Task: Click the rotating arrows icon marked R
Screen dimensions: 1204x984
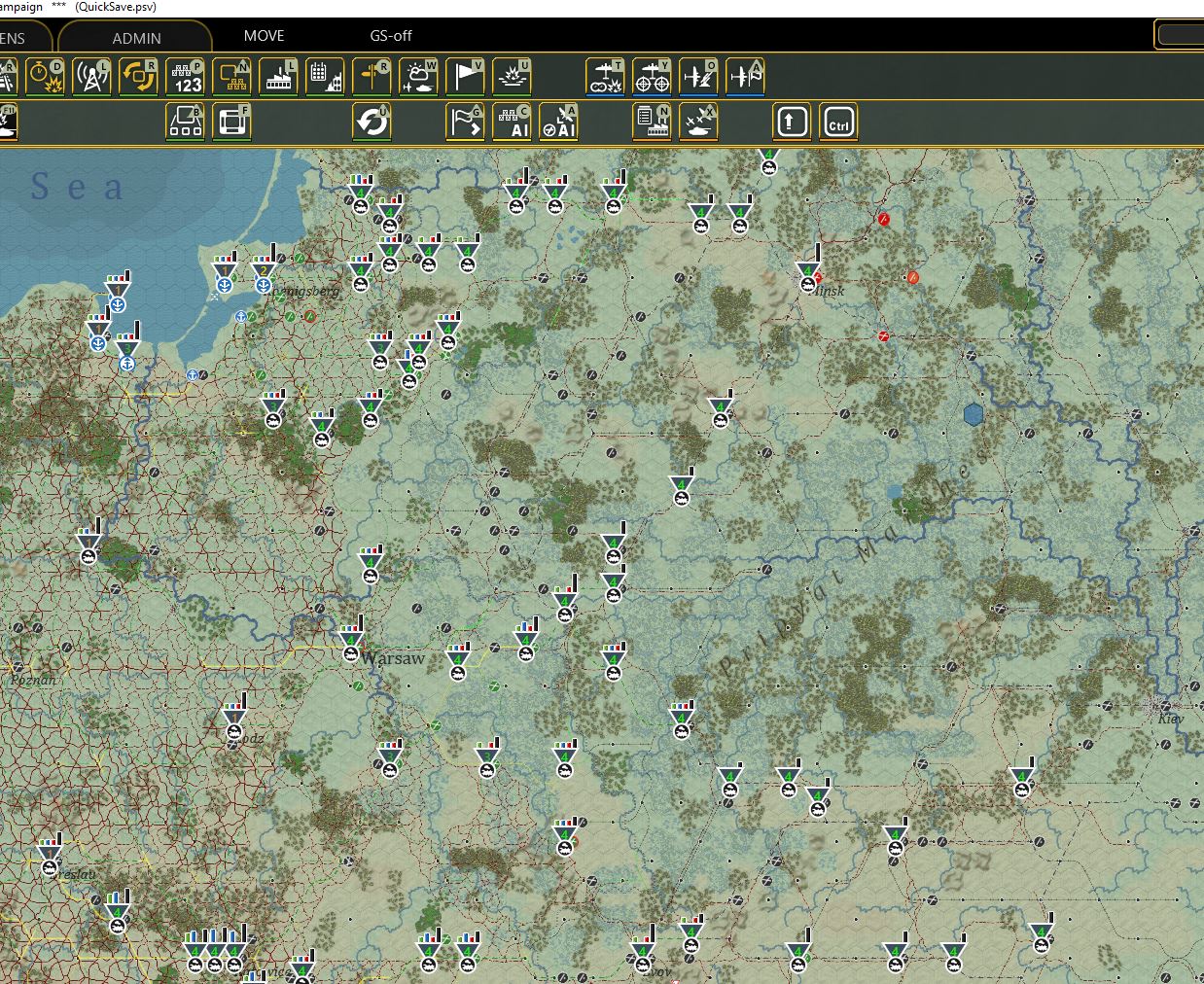Action: pos(139,77)
